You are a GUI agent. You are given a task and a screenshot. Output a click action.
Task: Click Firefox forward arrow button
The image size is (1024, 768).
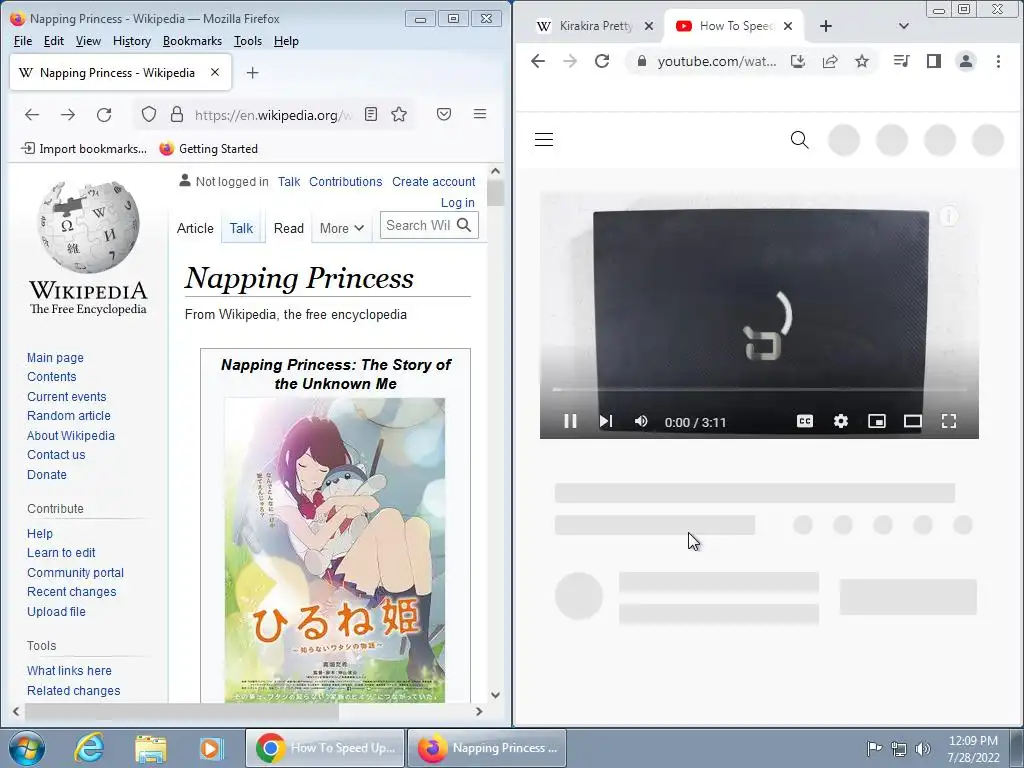pos(68,115)
